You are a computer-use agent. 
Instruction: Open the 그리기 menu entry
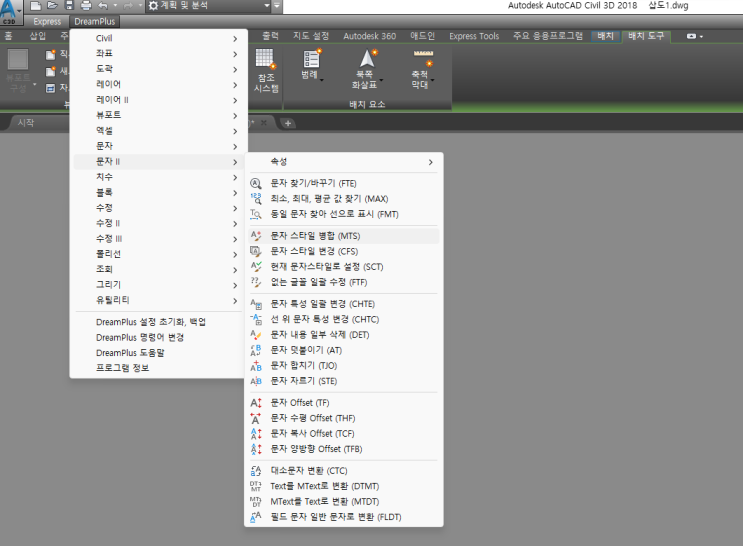point(159,285)
